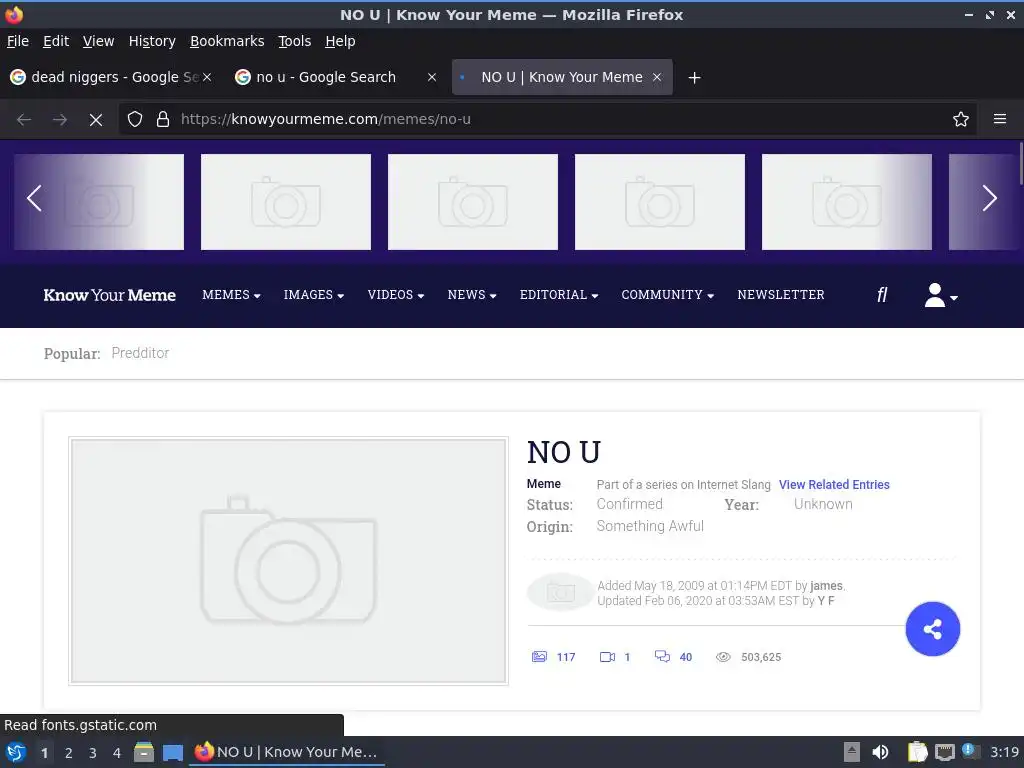Open the clipboard icon in system tray
The width and height of the screenshot is (1024, 768).
917,752
